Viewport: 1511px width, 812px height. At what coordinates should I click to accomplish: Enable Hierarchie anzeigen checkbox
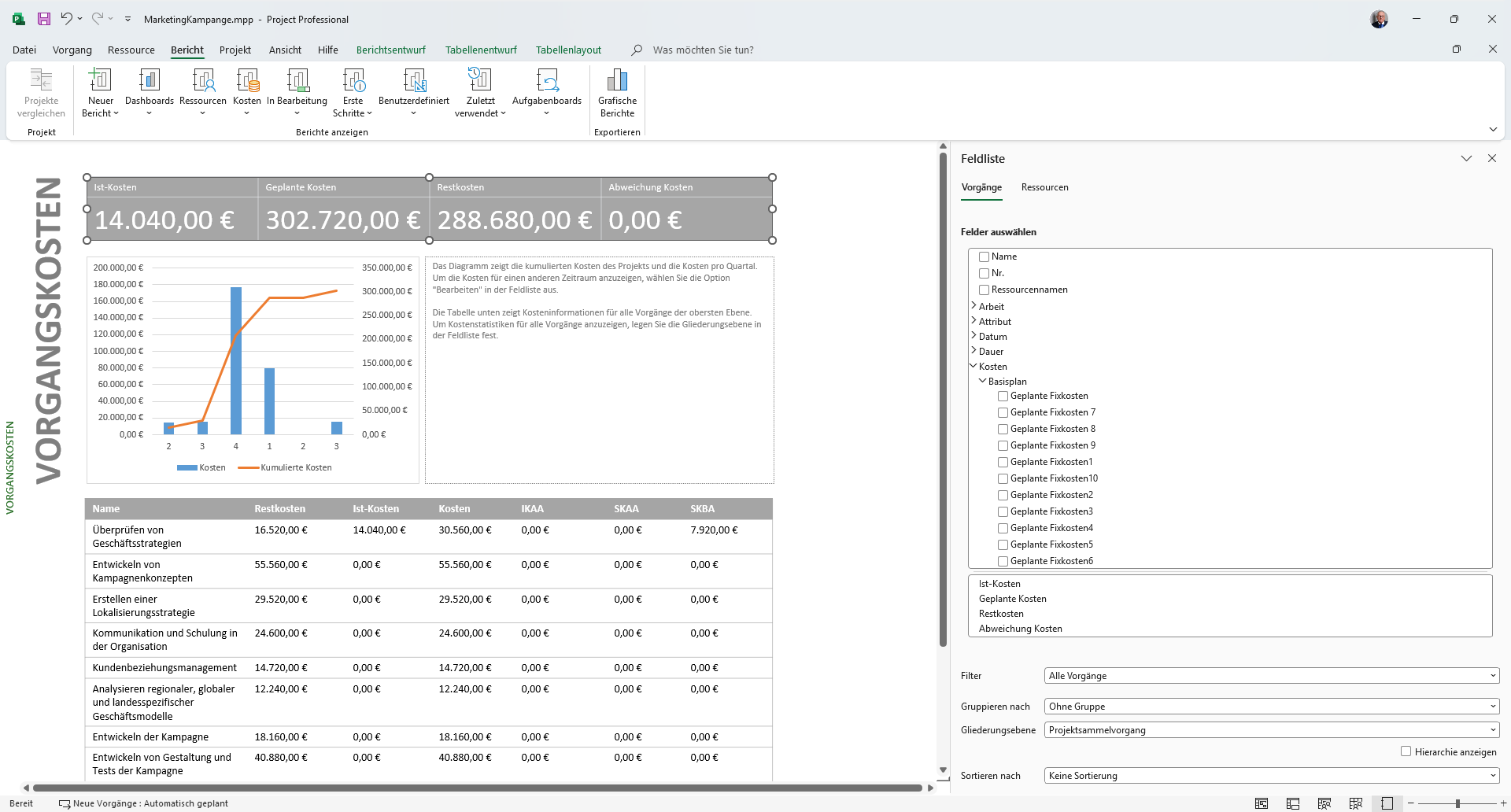[1406, 751]
